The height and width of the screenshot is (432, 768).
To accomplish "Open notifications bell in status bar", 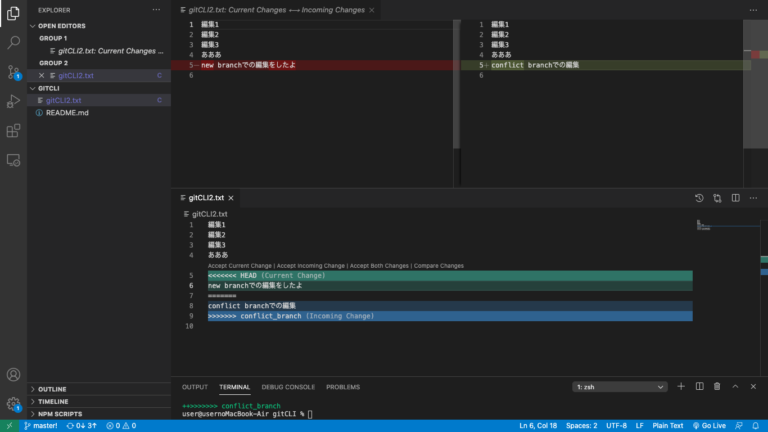I will pos(756,426).
